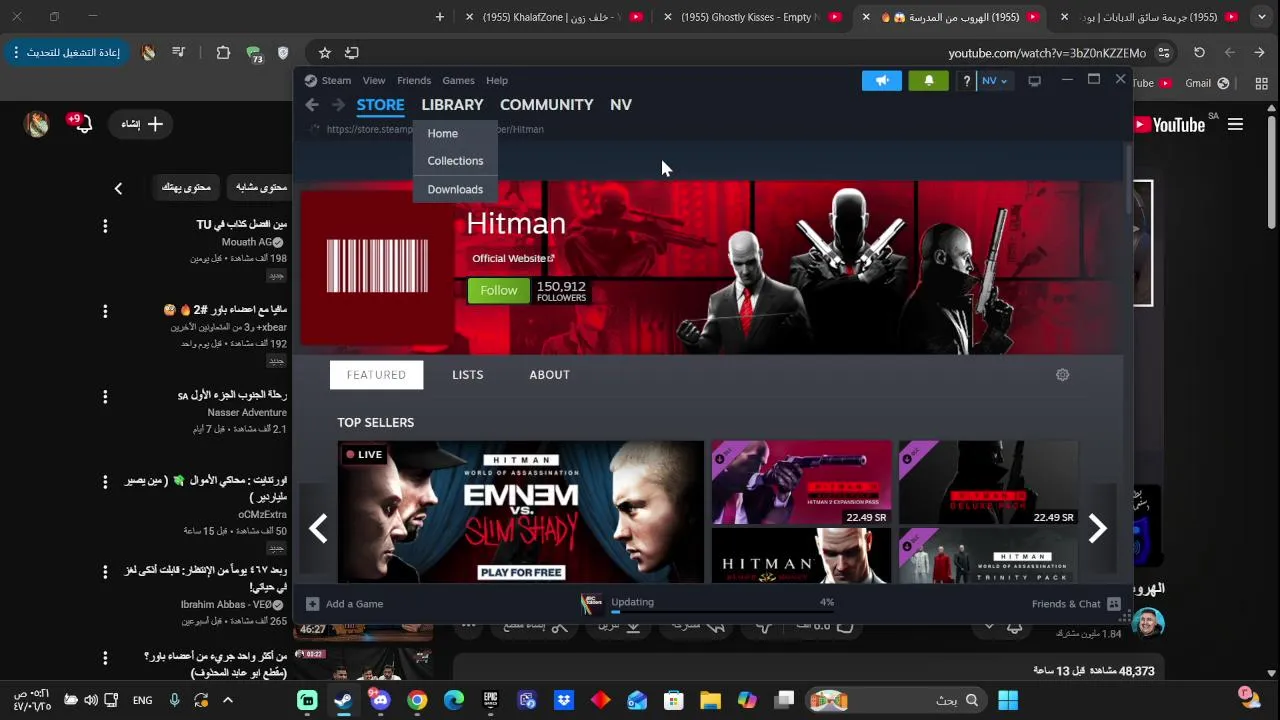The width and height of the screenshot is (1280, 720).
Task: Show previous top sellers carousel arrow
Action: pos(318,529)
